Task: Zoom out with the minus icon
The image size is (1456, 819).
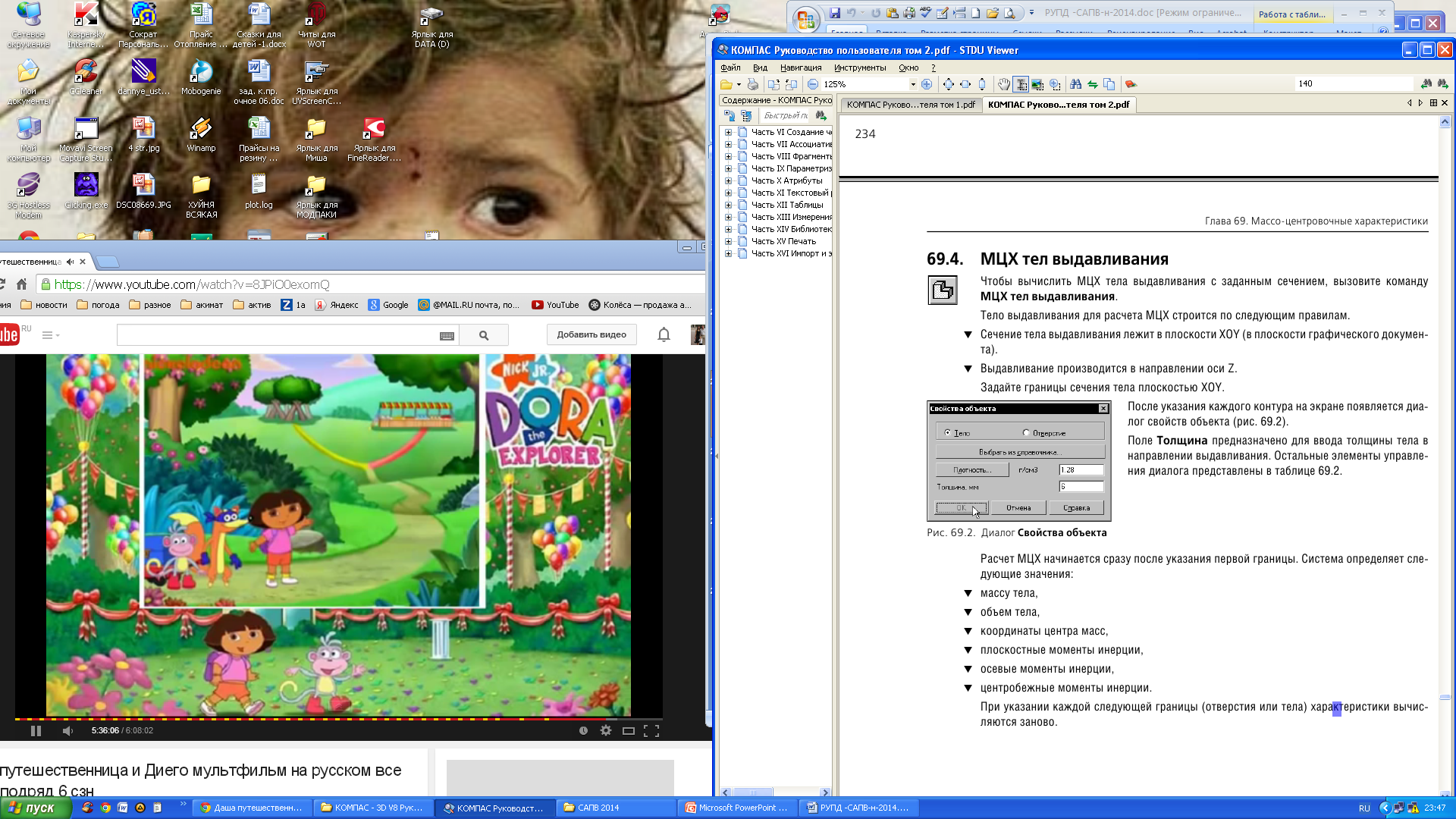Action: pos(813,84)
